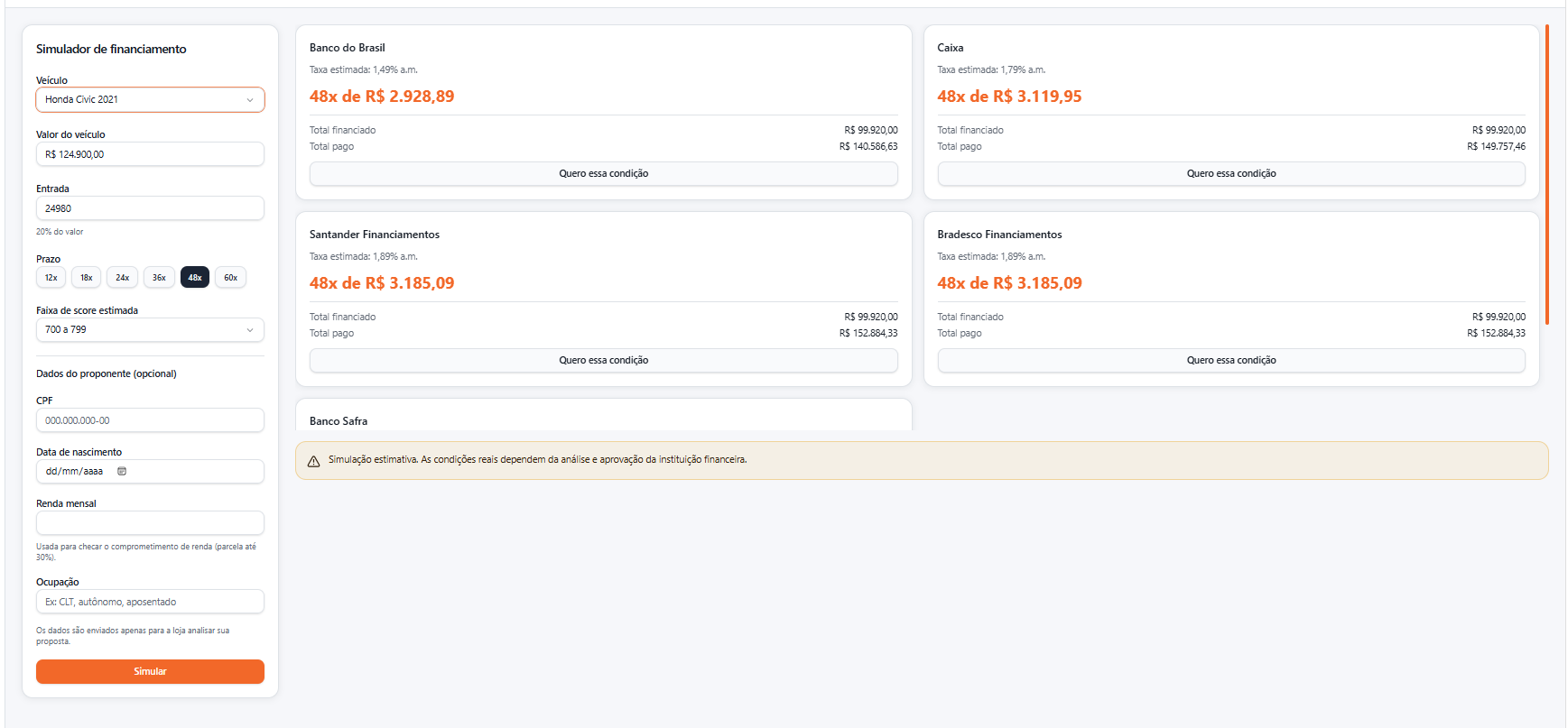Click the Banco Safra card title
Viewport: 1568px width, 728px height.
[339, 421]
